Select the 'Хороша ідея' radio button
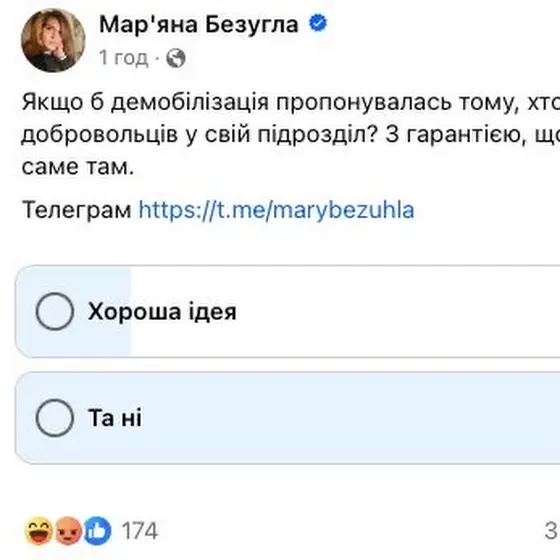560x560 pixels. [55, 311]
